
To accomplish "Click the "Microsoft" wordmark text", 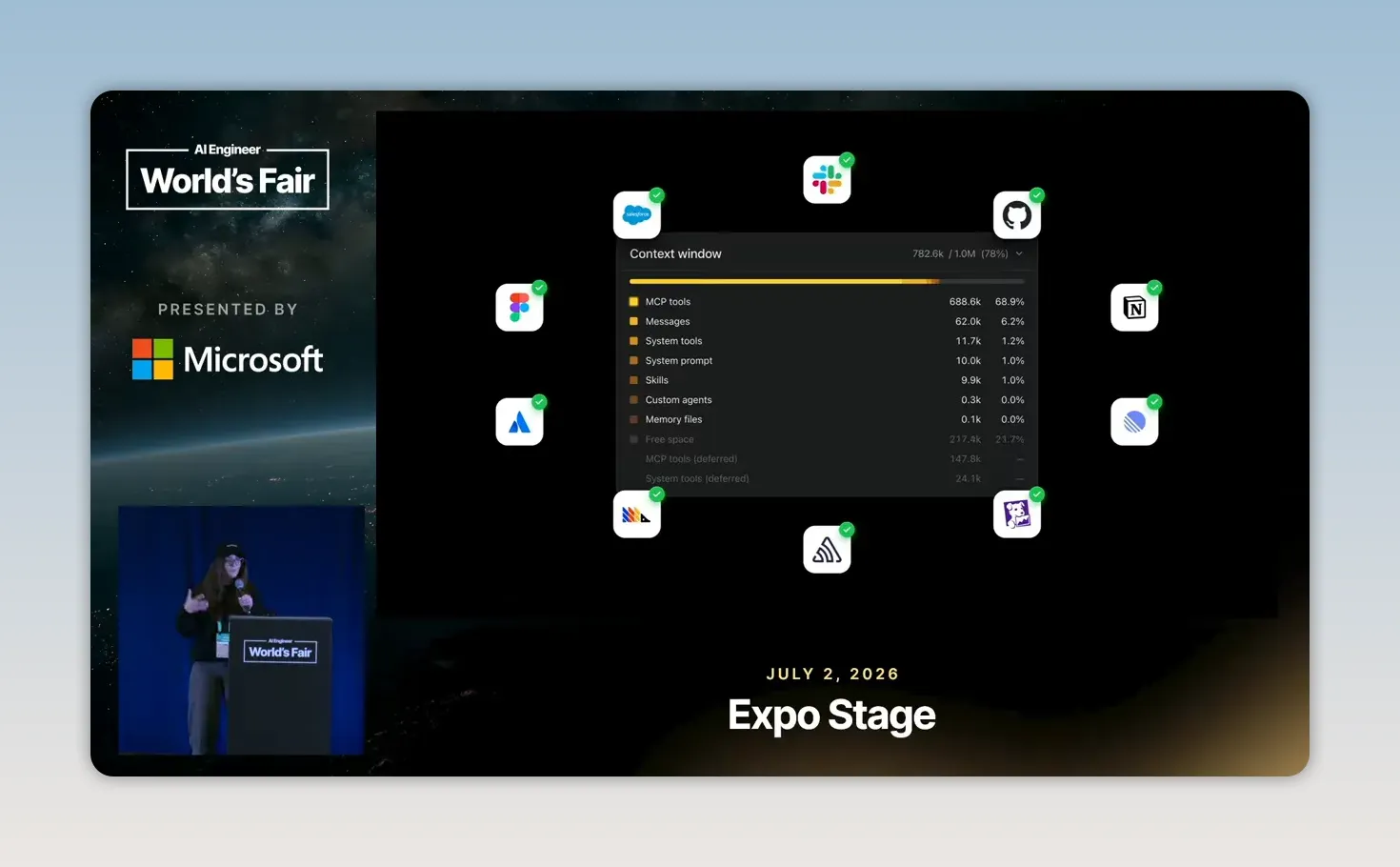I will tap(253, 359).
